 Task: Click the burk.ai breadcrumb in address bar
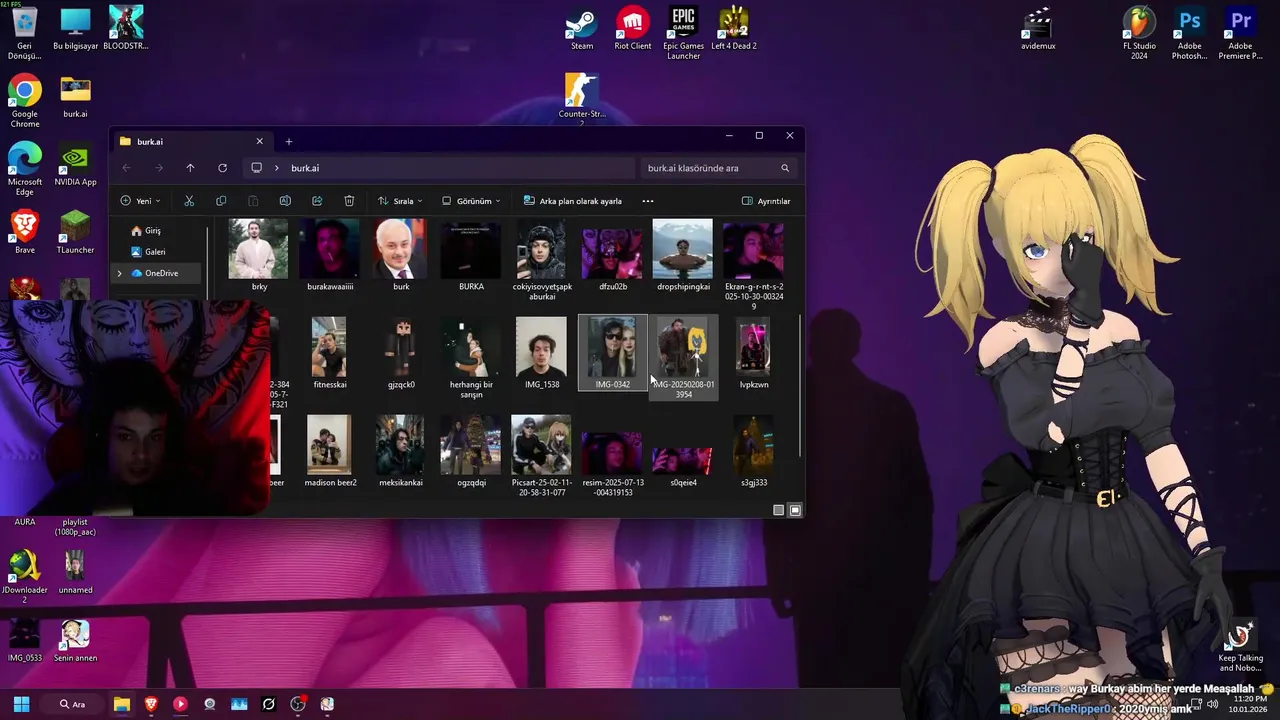click(x=305, y=168)
